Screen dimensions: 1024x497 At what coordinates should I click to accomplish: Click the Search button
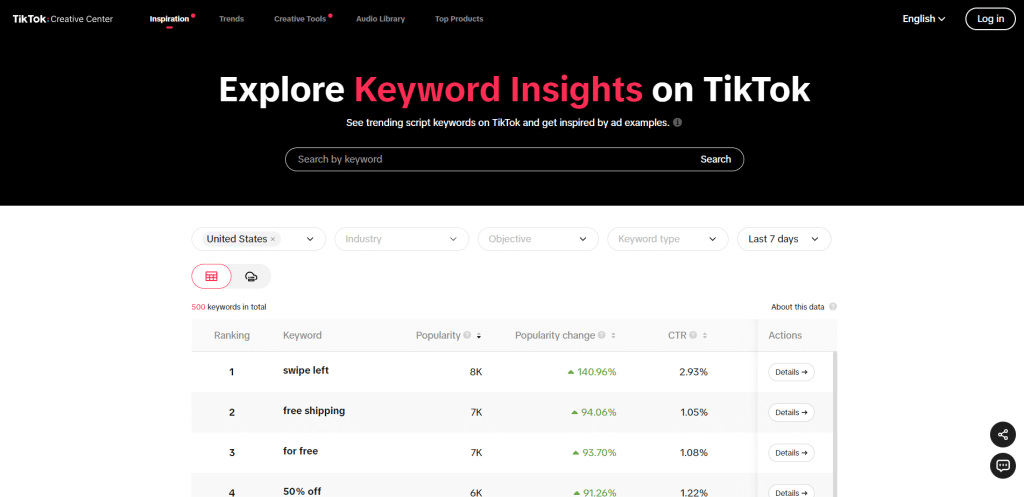[715, 159]
